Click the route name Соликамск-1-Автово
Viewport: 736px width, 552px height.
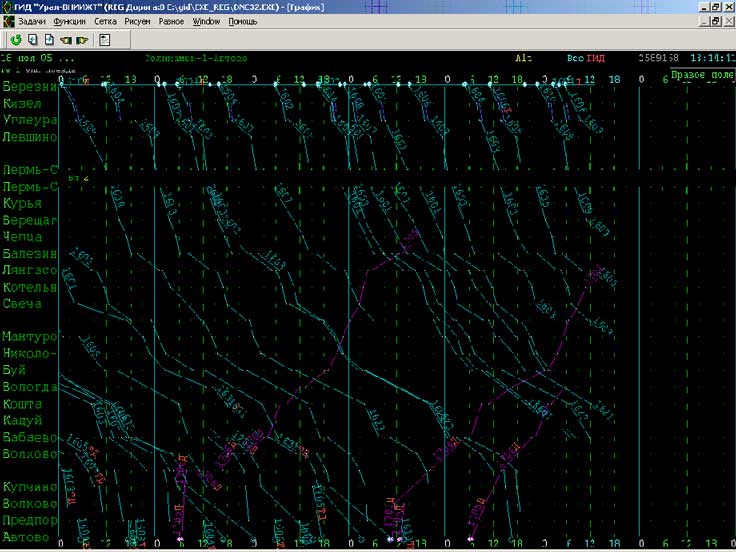click(196, 58)
